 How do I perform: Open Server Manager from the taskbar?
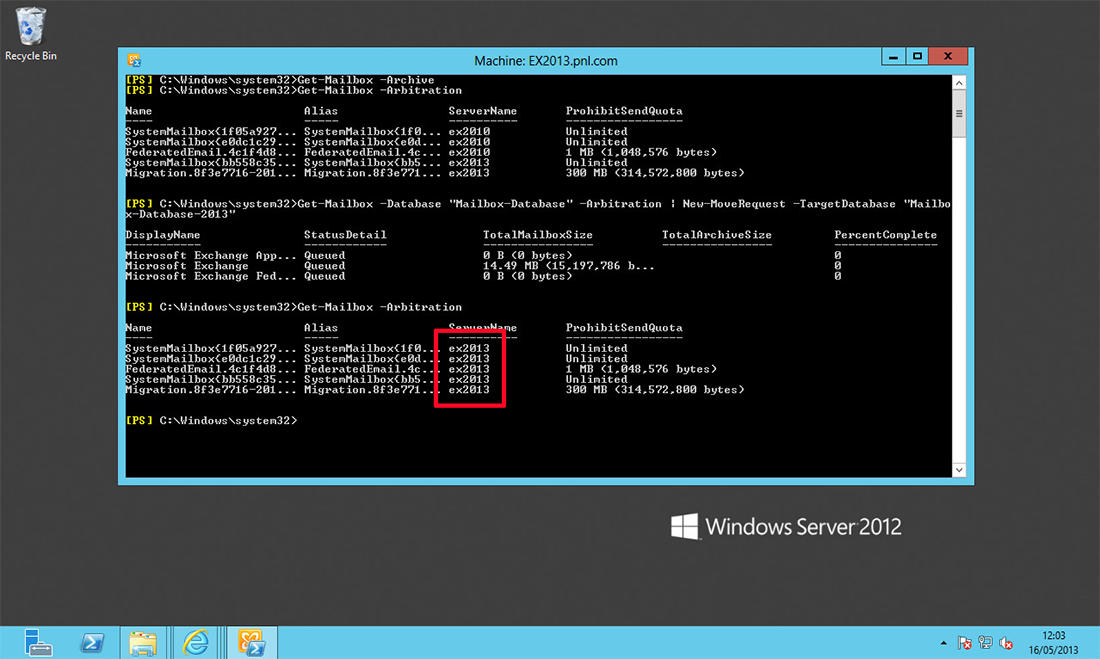pos(37,642)
